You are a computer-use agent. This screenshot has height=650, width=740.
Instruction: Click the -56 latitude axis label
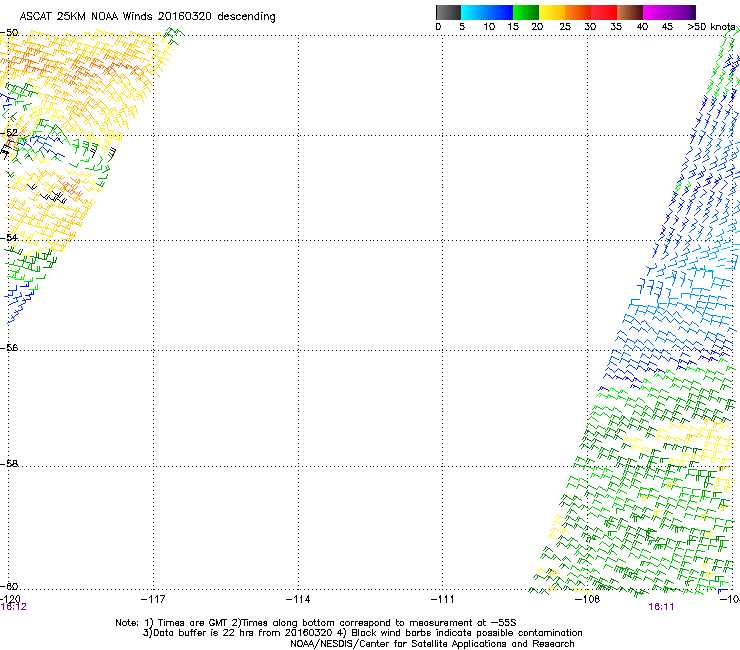(9, 348)
